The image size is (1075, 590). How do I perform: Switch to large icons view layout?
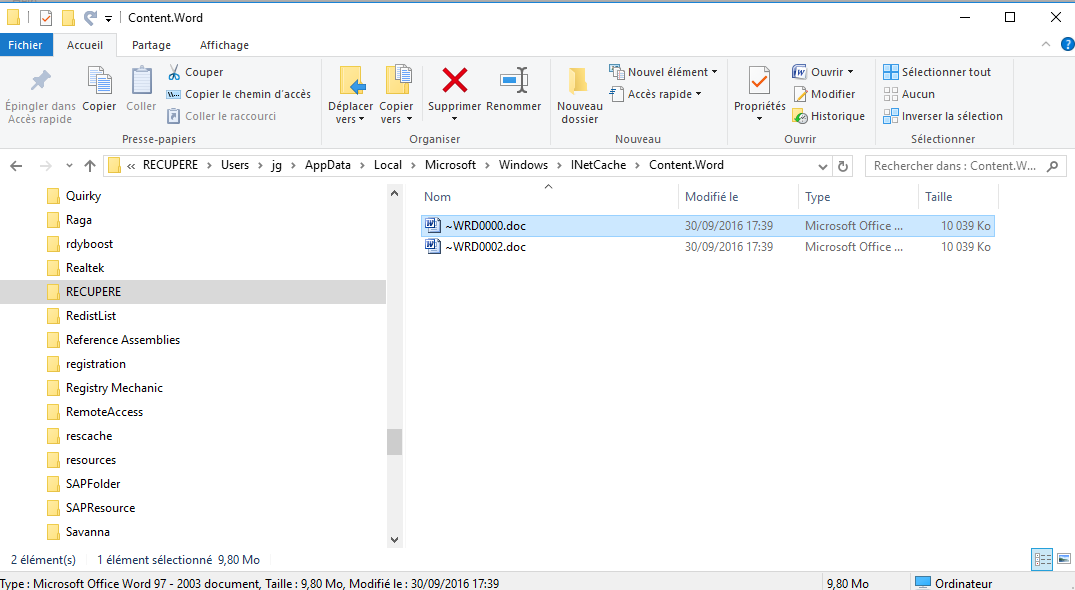point(1063,559)
